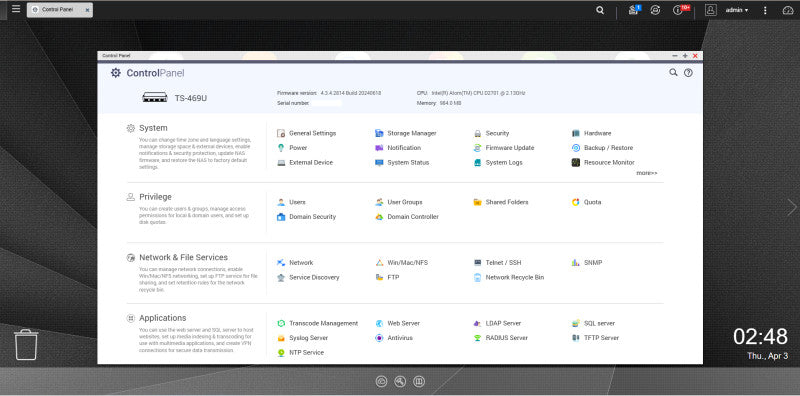Open Hardware settings
Screen dimensions: 800x396
click(591, 133)
